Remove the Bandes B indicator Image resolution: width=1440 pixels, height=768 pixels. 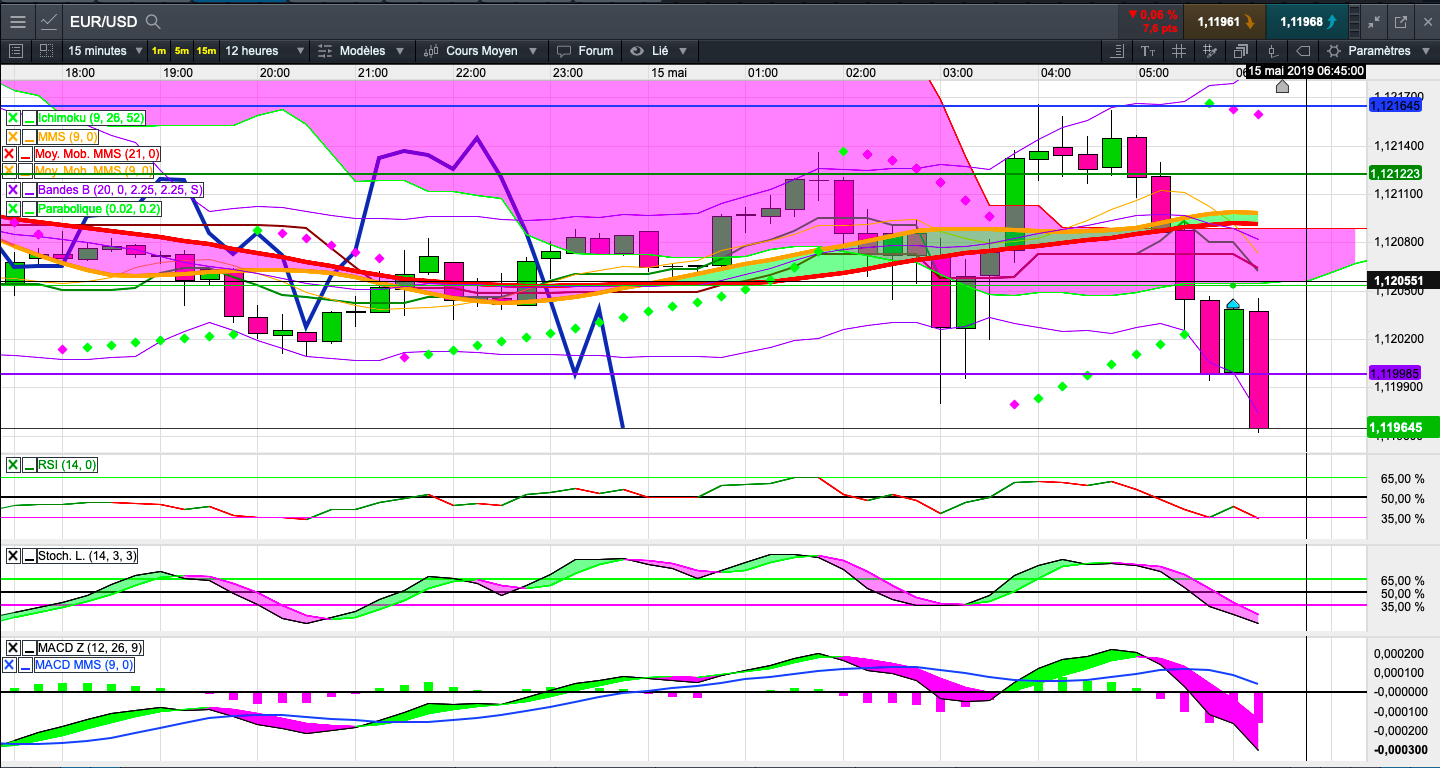(x=13, y=190)
